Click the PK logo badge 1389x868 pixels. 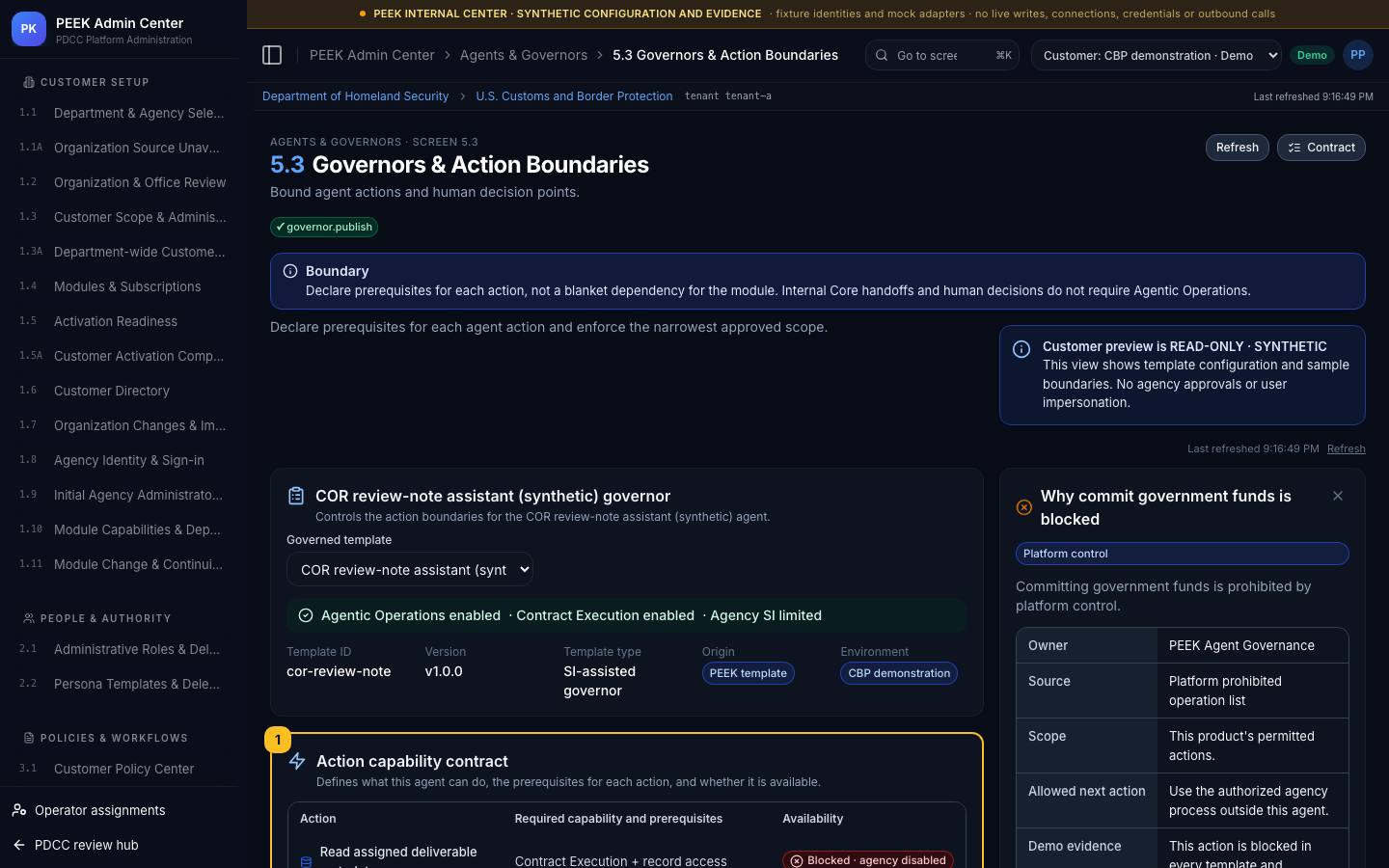[x=29, y=29]
